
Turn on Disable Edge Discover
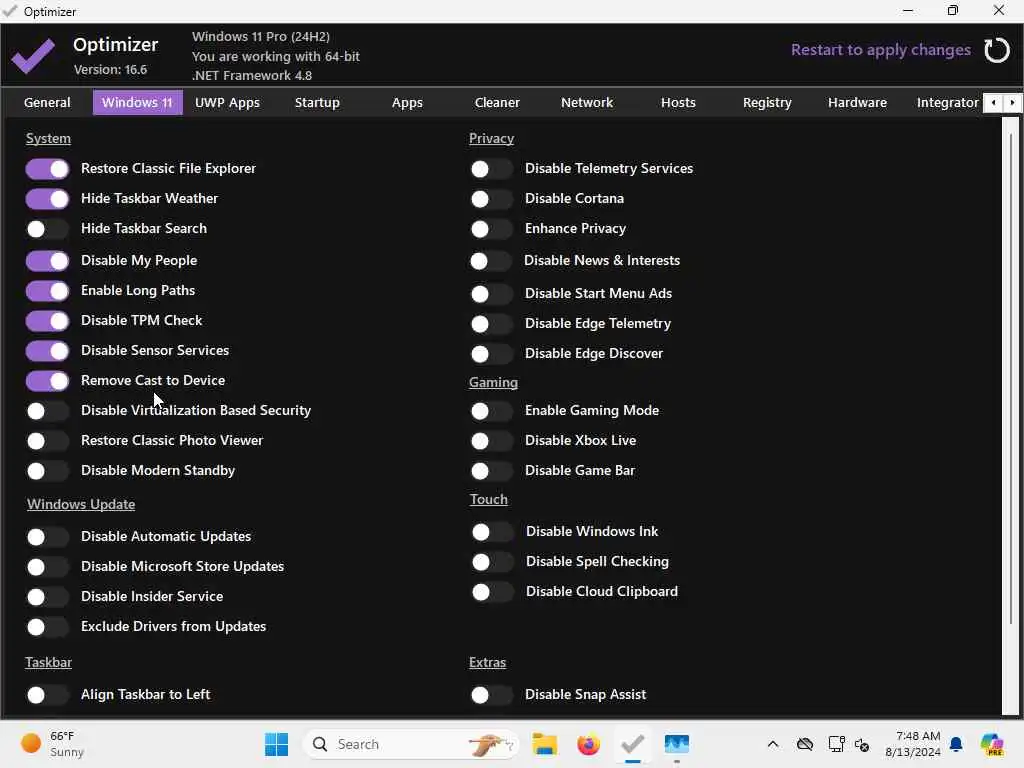click(x=491, y=354)
